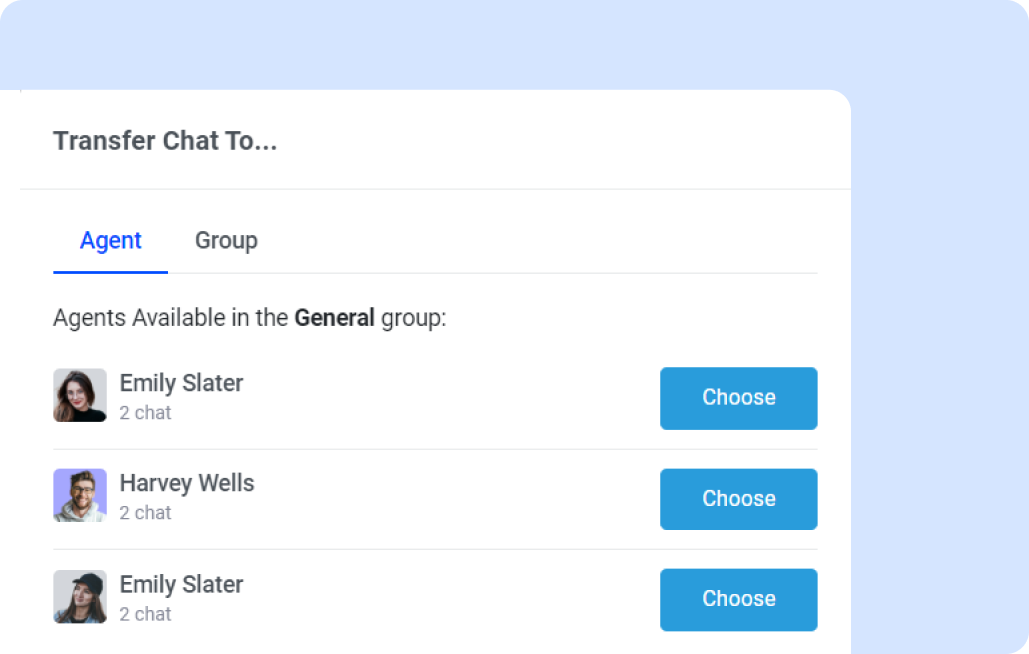The height and width of the screenshot is (654, 1029).
Task: Click the word 'group:' after General
Action: [413, 319]
